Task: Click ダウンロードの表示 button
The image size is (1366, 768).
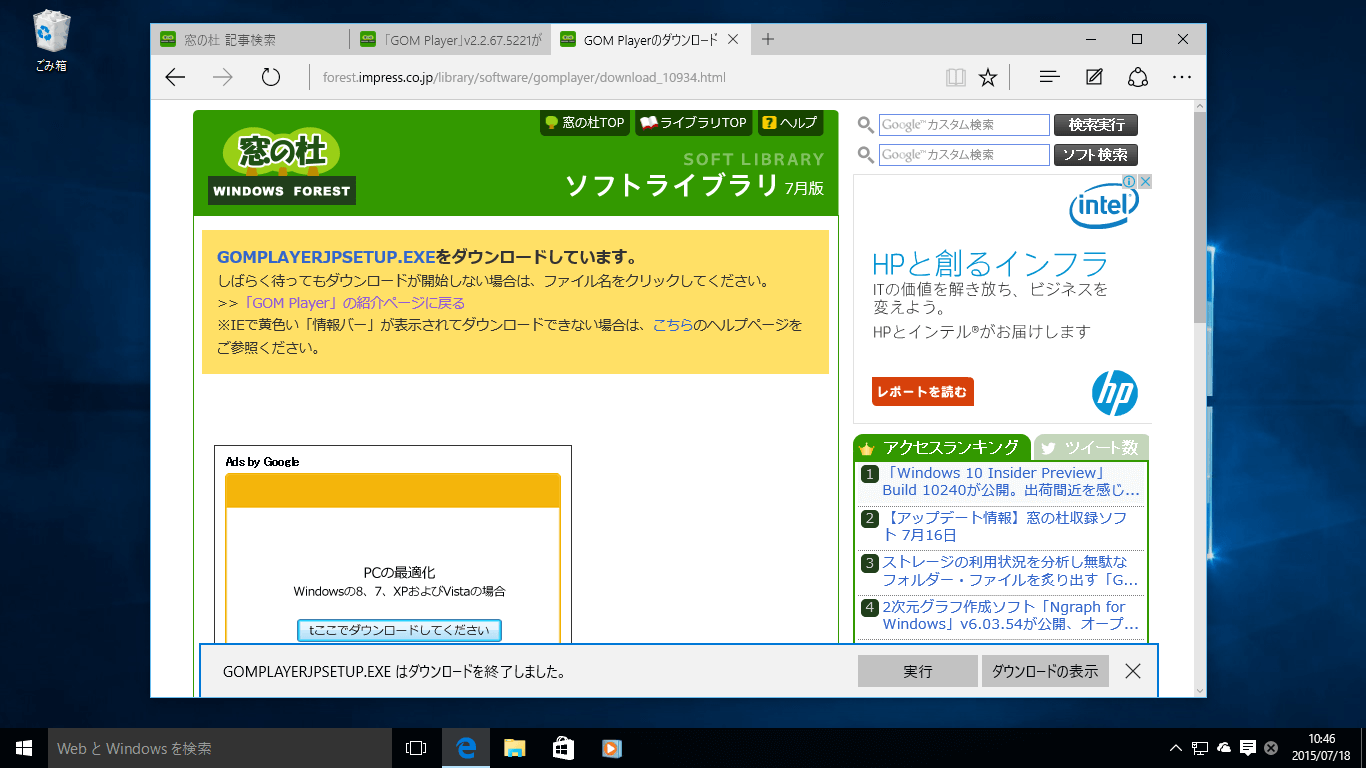Action: coord(1045,671)
